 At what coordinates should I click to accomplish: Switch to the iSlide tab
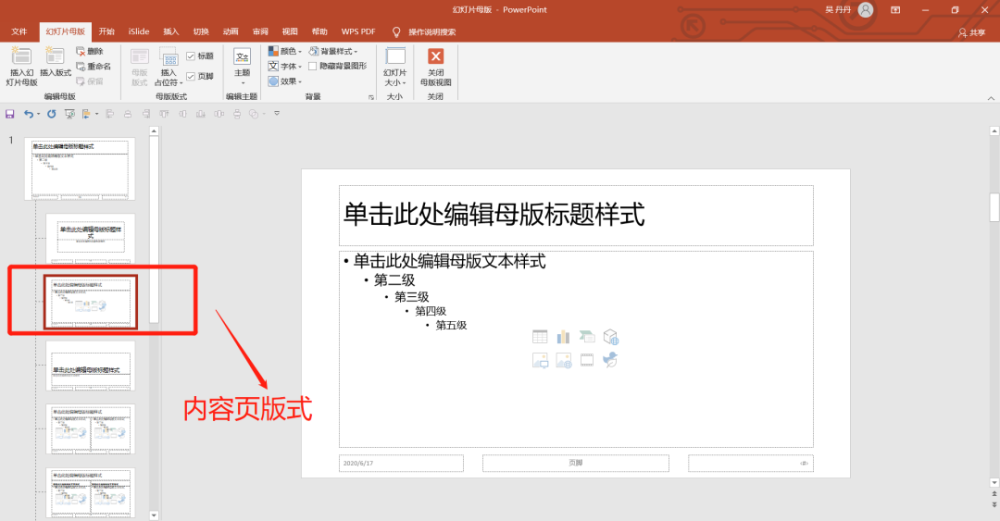[x=138, y=32]
